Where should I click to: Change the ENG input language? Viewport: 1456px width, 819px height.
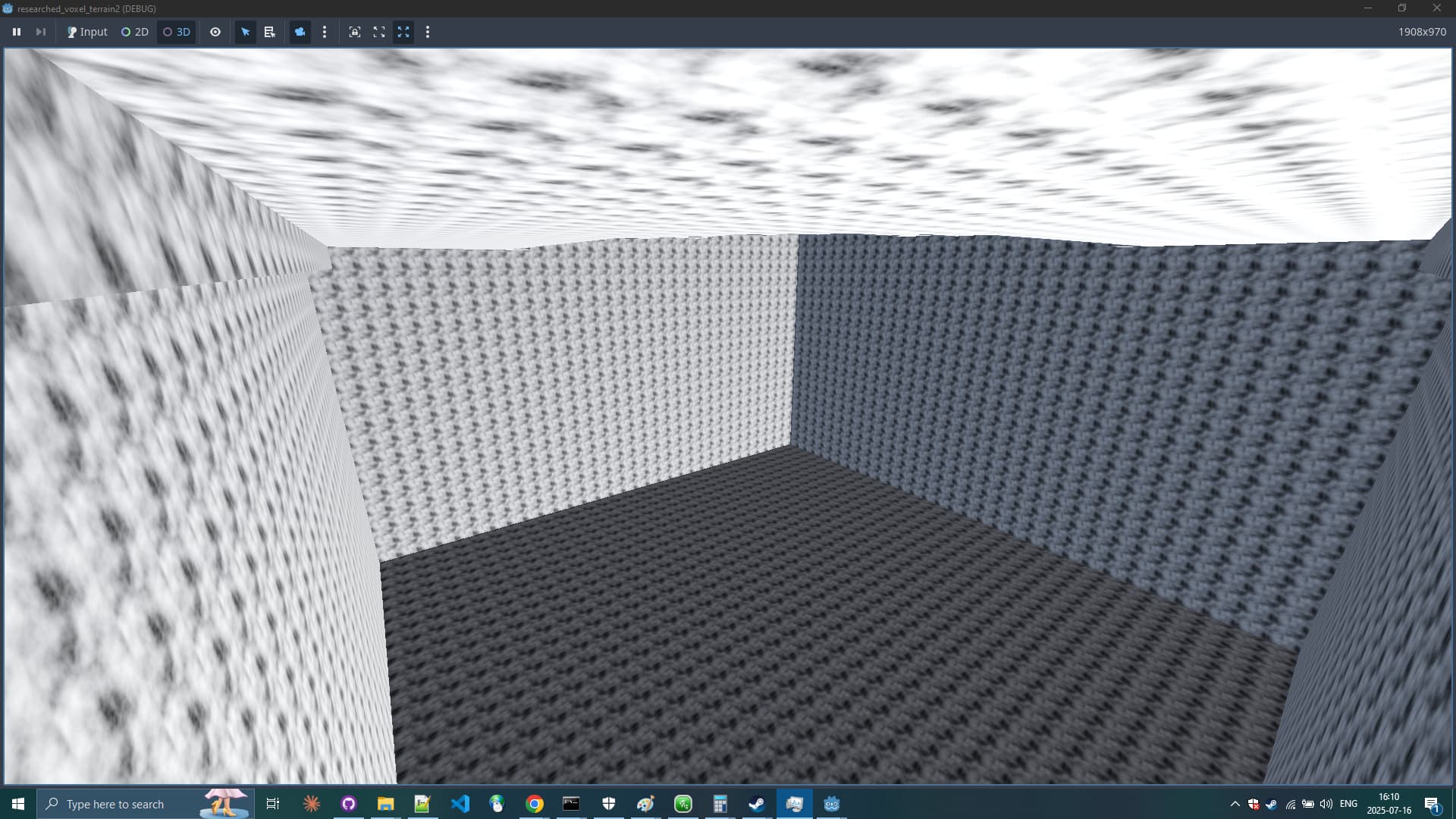(x=1348, y=804)
